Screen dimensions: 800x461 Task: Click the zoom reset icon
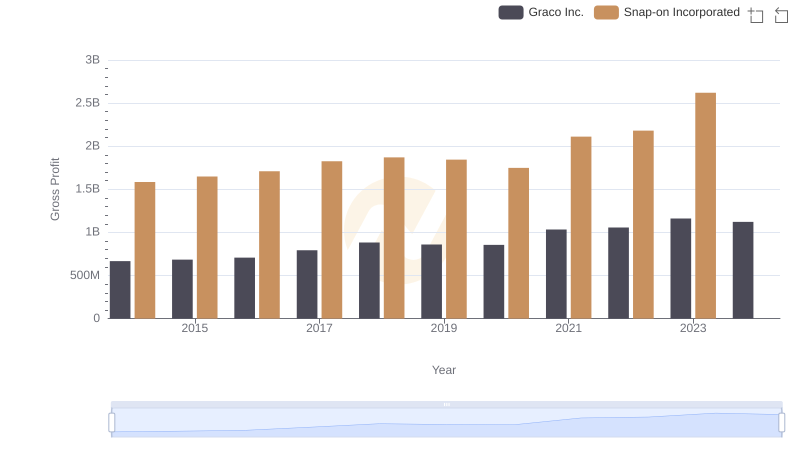click(781, 15)
